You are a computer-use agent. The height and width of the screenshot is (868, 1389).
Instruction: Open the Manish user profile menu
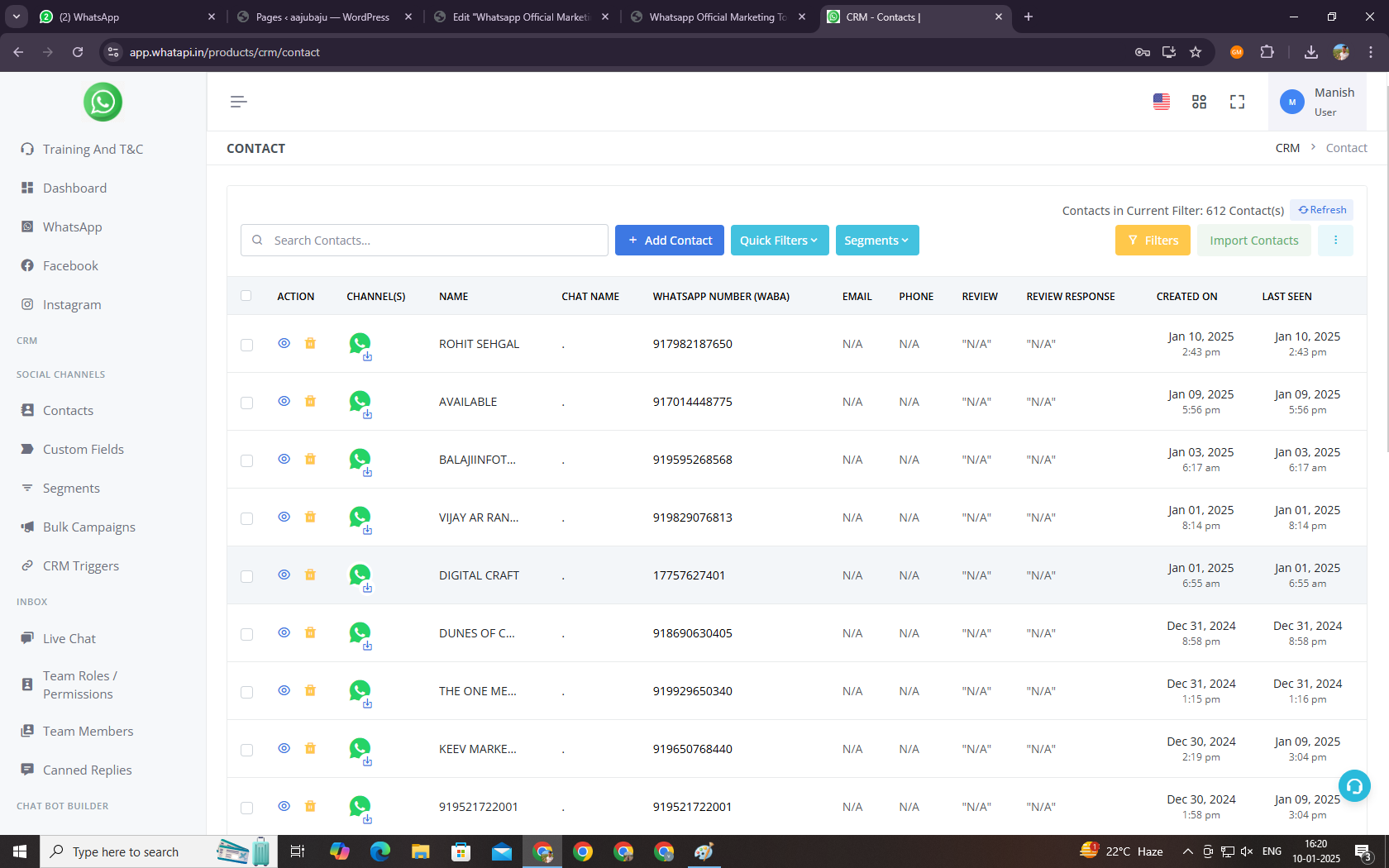coord(1317,102)
